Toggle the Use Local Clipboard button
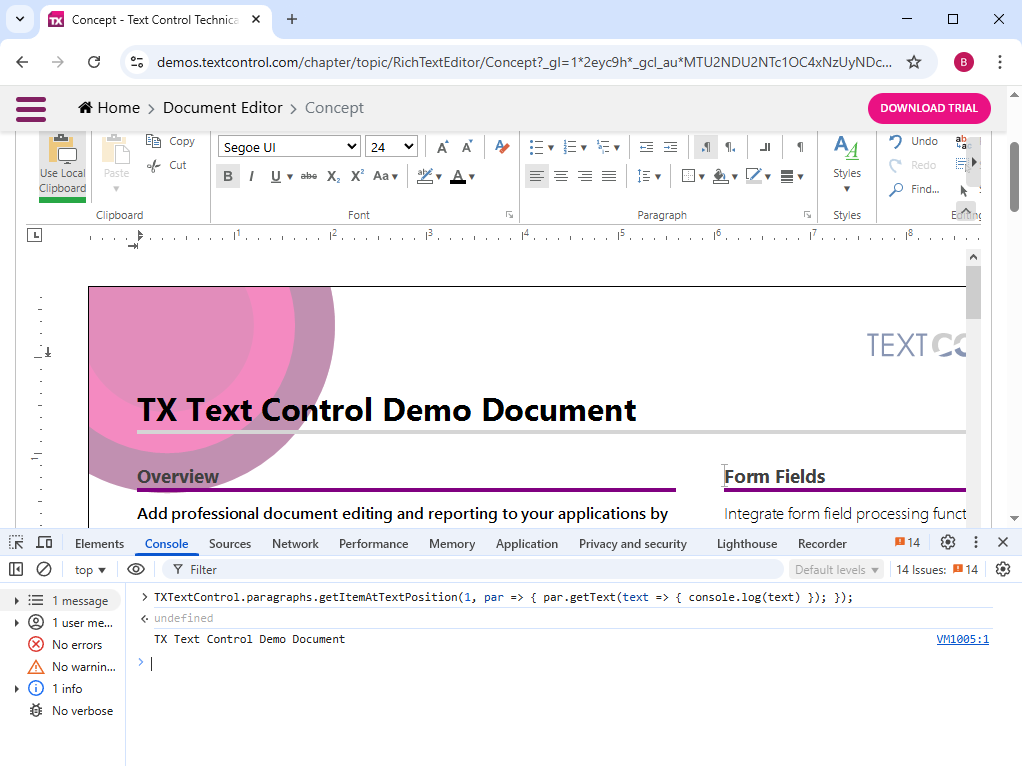Image resolution: width=1022 pixels, height=766 pixels. [62, 165]
